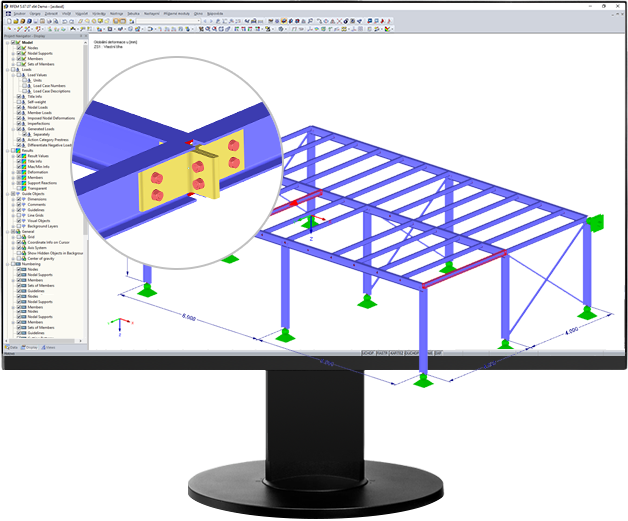Click the Undo arrow icon
This screenshot has width=628, height=521.
(64, 21)
